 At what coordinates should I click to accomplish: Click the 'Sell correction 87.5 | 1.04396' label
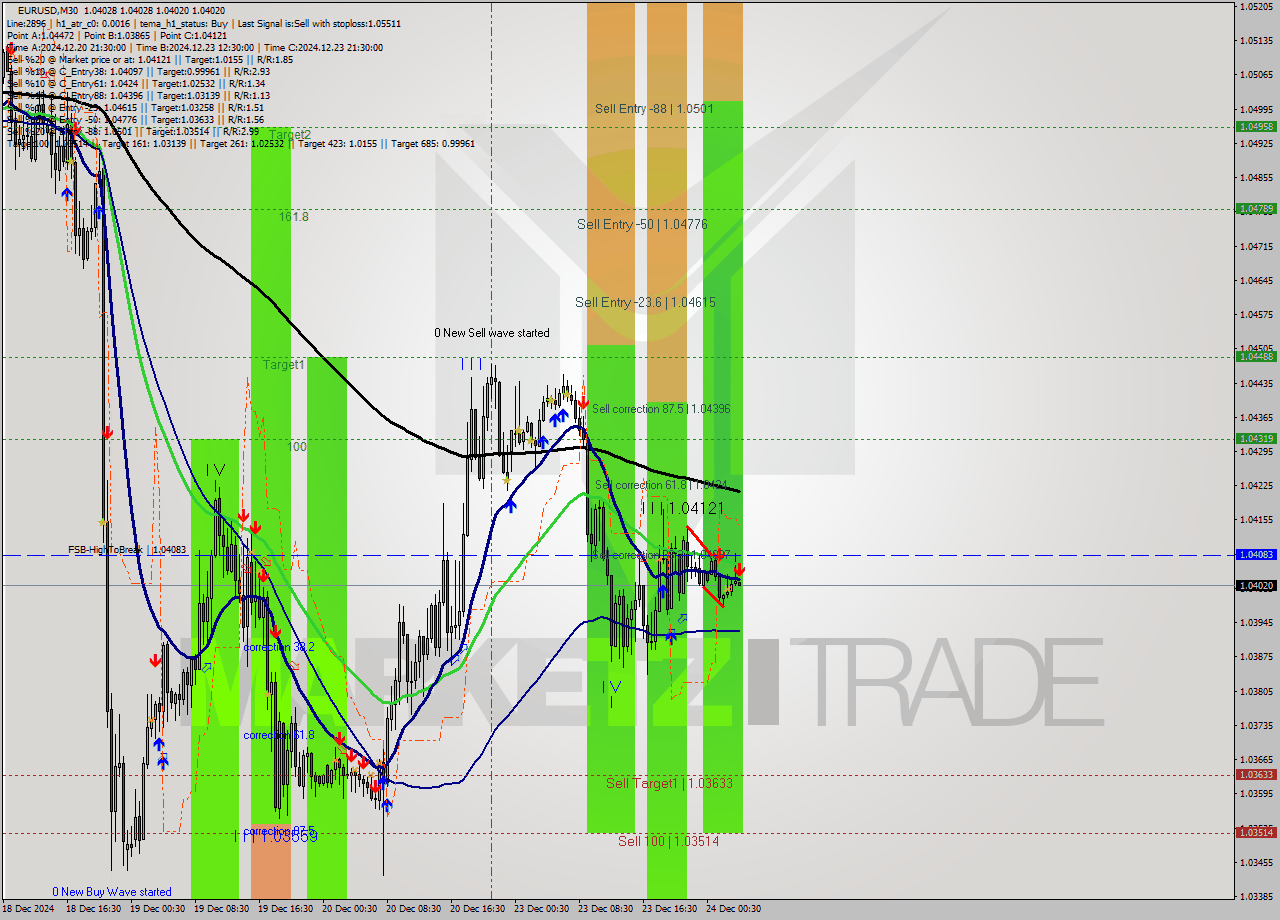(x=661, y=409)
